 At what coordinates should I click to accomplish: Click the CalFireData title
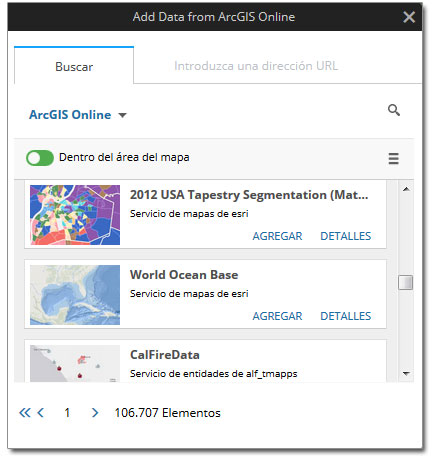pyautogui.click(x=165, y=355)
